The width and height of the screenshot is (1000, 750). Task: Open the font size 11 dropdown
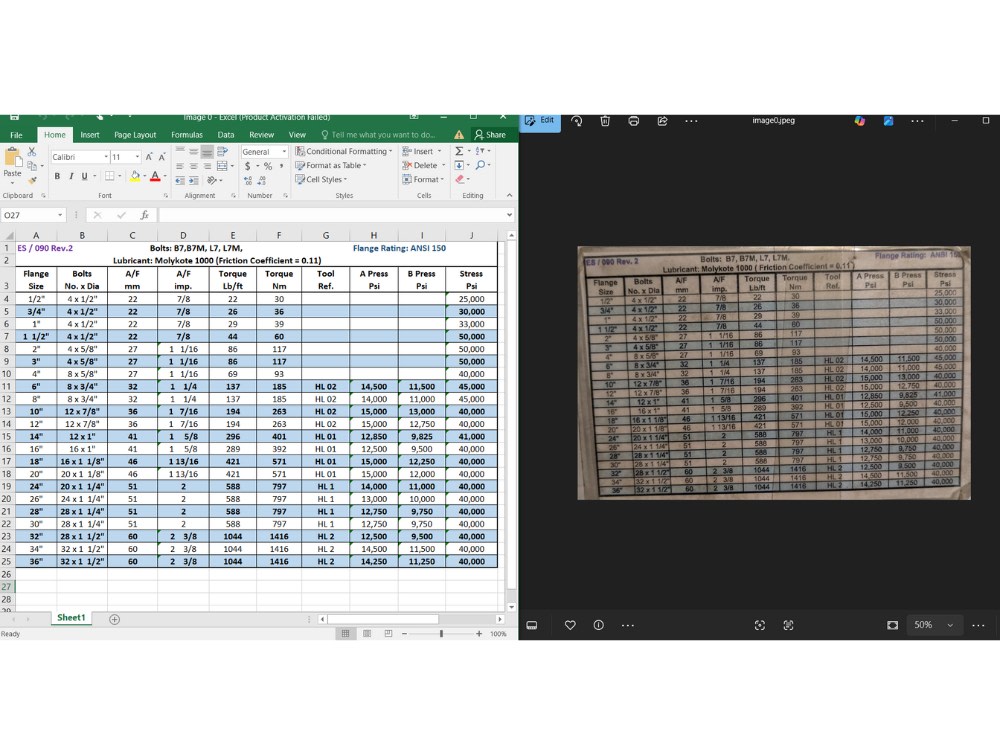137,157
